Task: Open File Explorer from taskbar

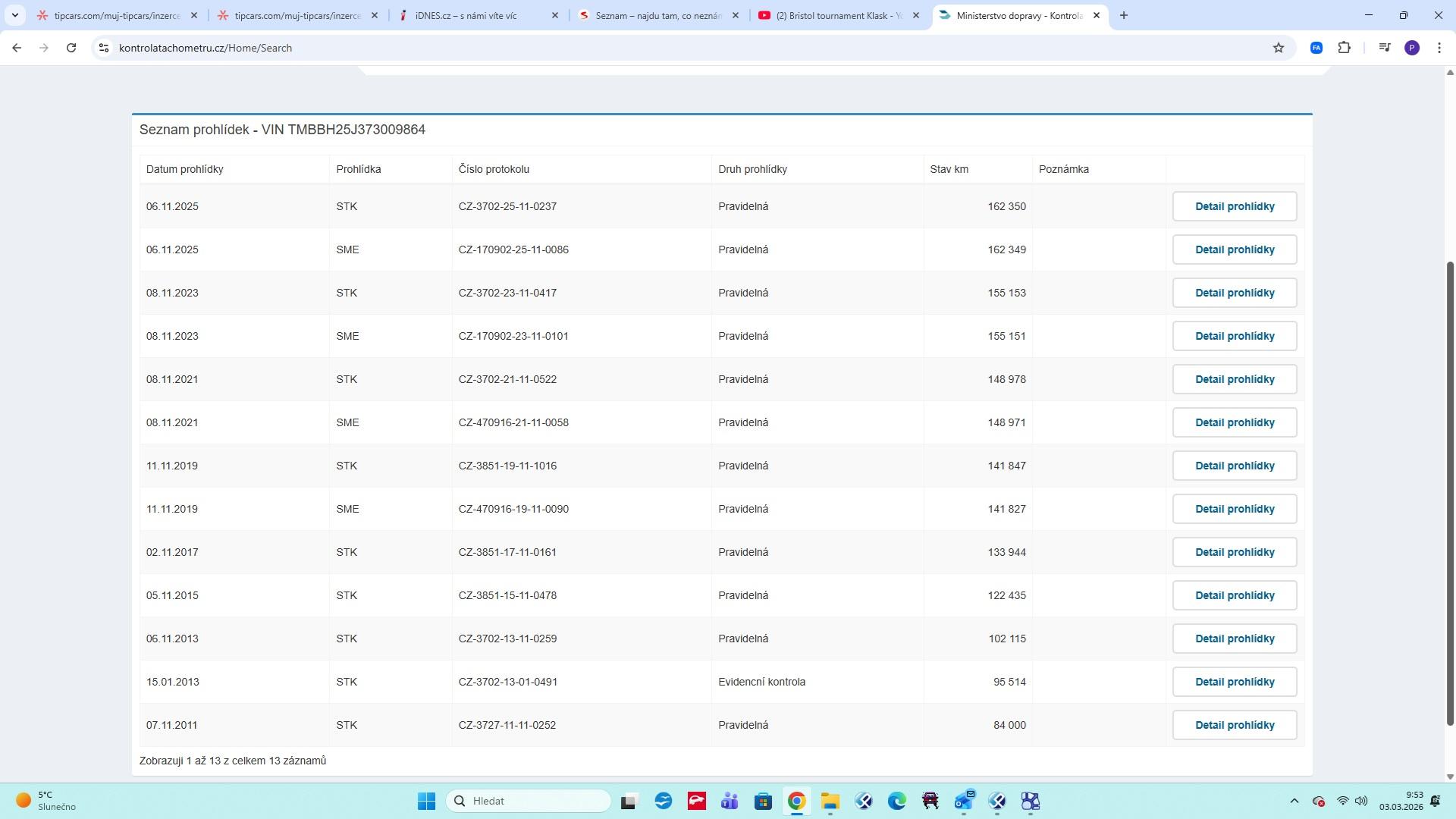Action: [830, 802]
